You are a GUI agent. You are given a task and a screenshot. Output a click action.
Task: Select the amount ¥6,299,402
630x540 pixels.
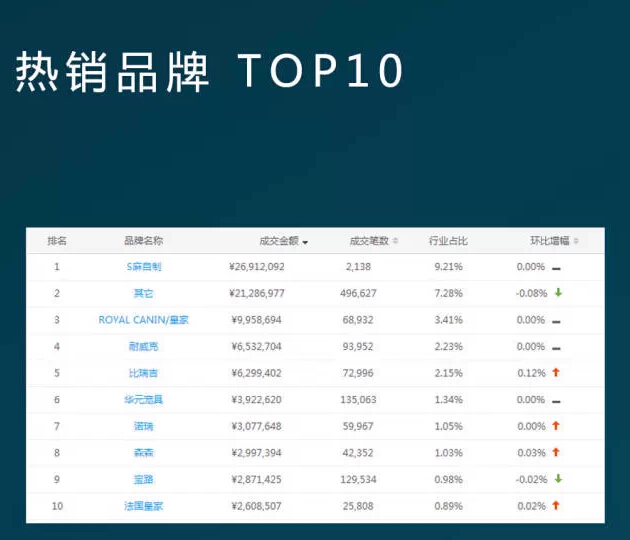point(257,373)
